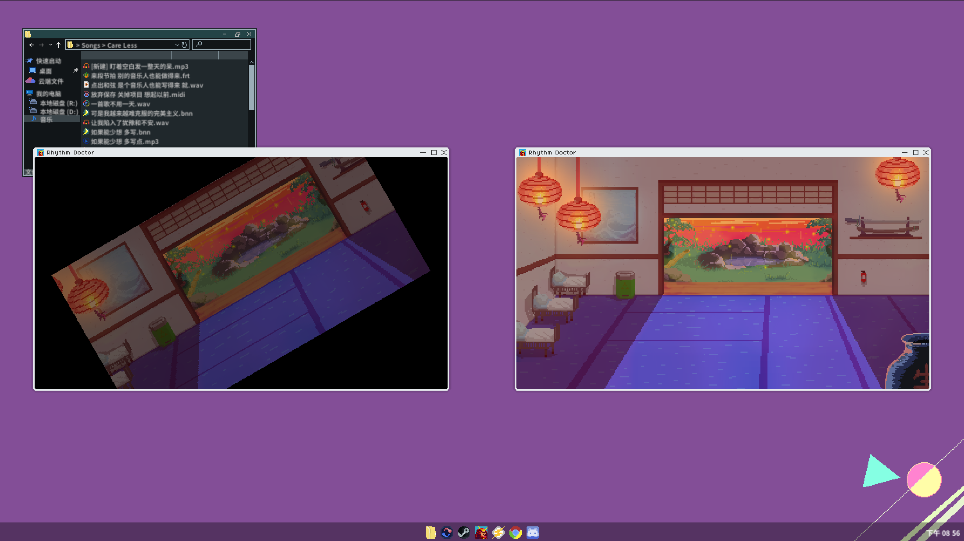
Task: Go forward in the file explorer
Action: click(42, 45)
